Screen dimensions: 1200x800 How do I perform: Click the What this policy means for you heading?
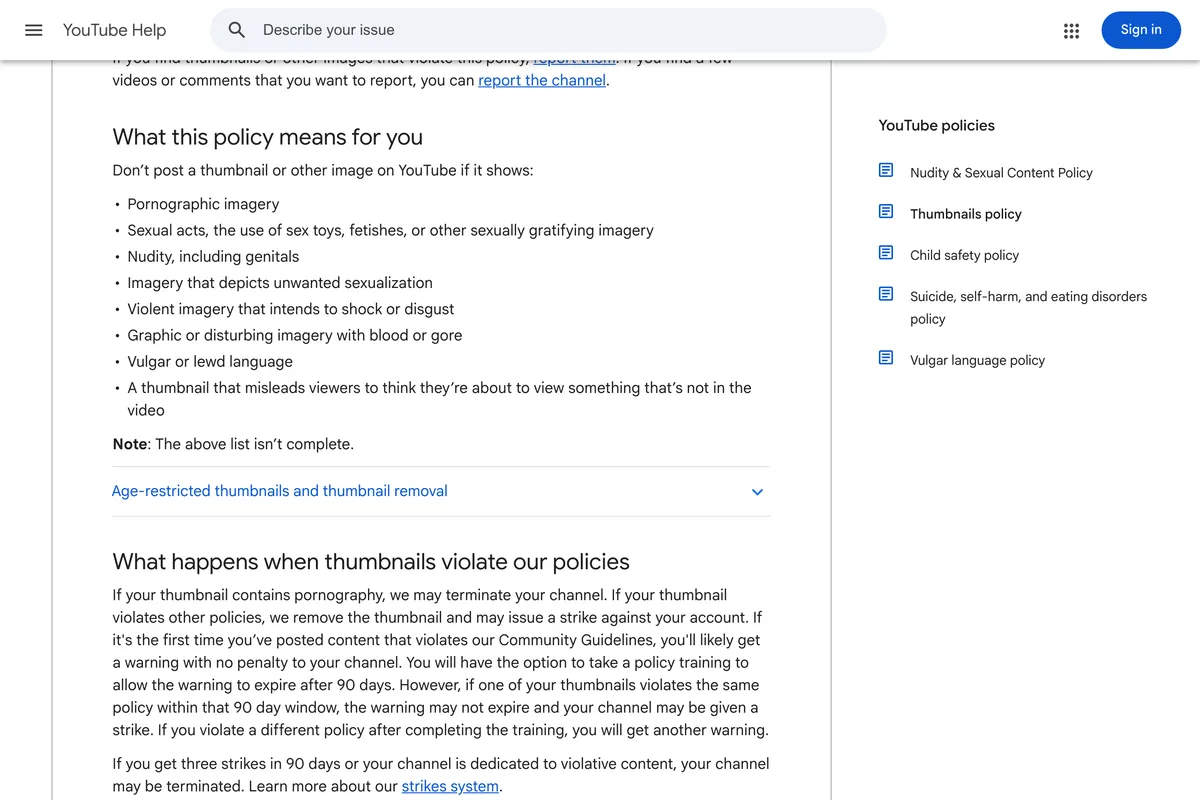coord(268,137)
